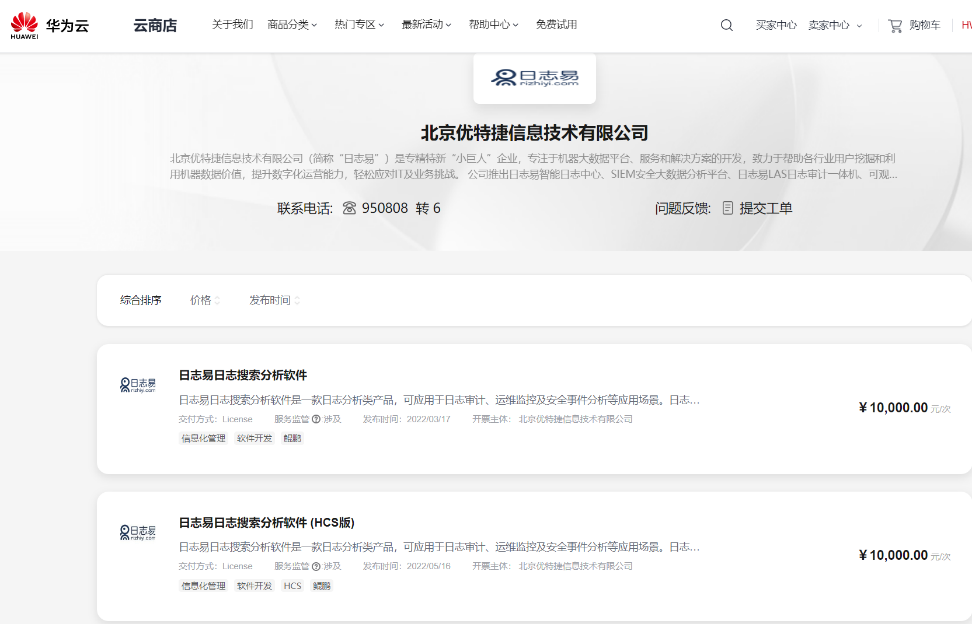Click the company description paragraph
972x624 pixels.
(x=534, y=167)
